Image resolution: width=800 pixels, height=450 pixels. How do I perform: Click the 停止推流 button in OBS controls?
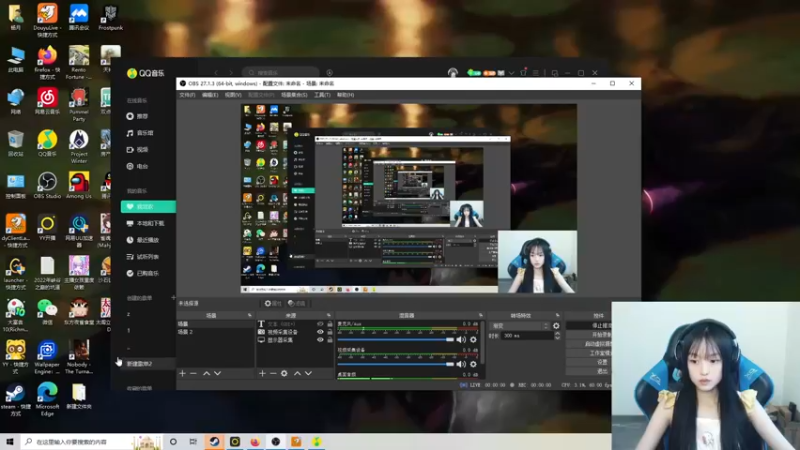(589, 325)
